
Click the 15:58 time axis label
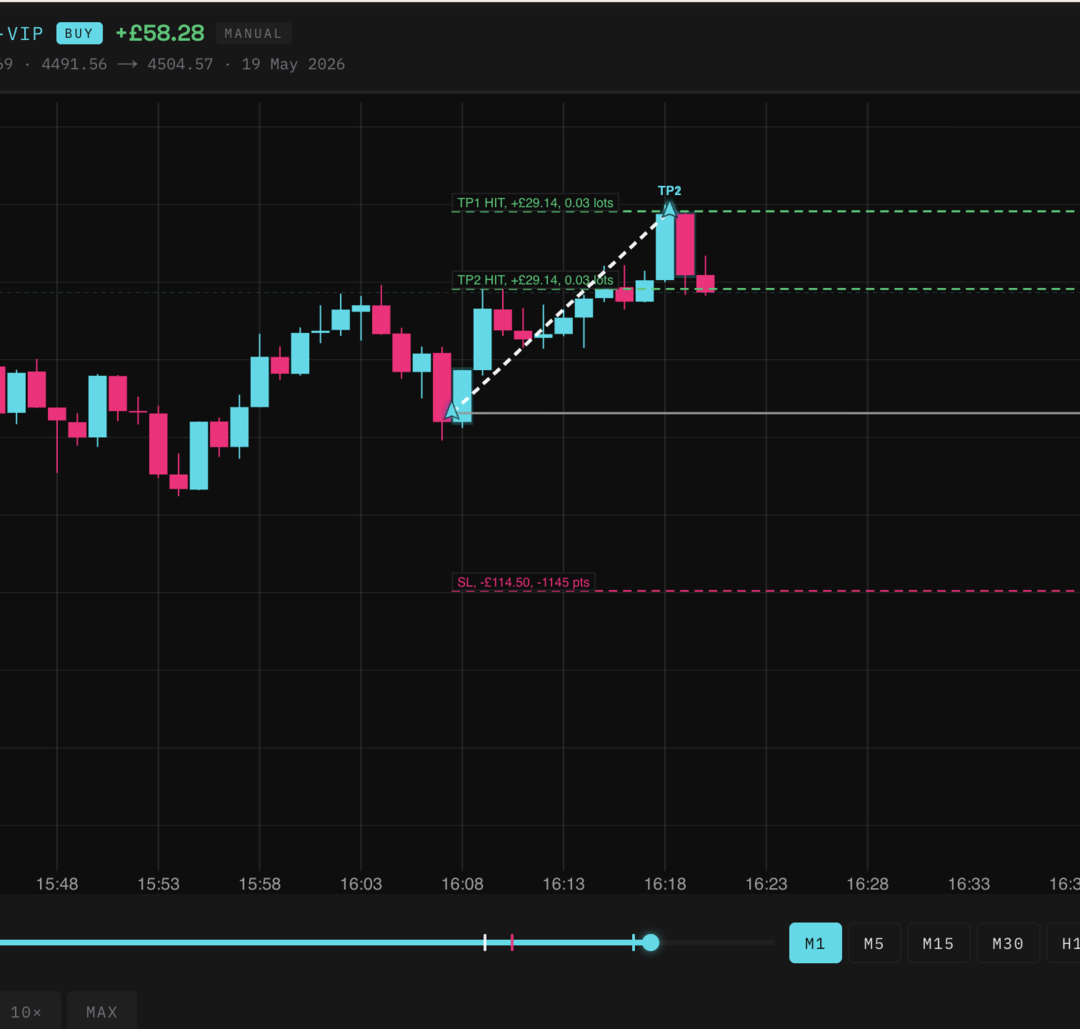point(260,884)
